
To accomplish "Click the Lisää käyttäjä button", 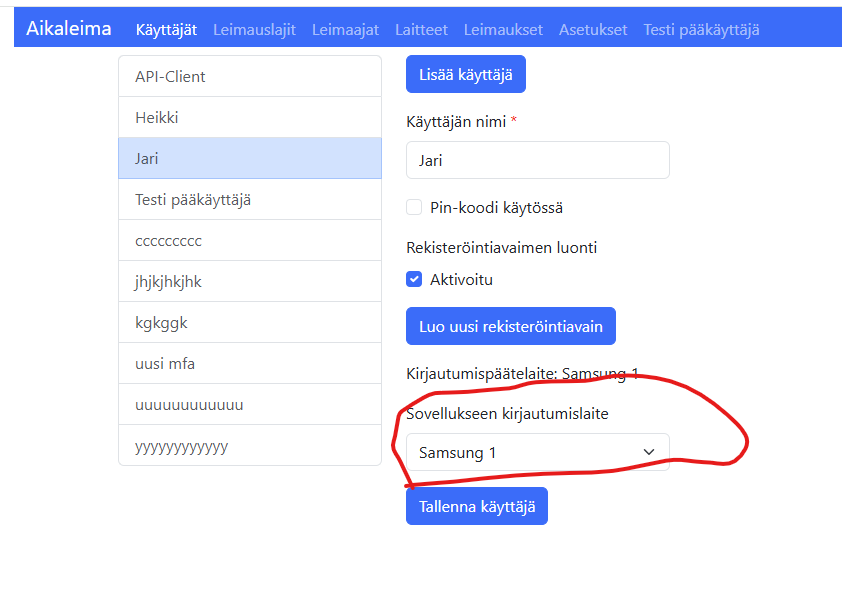I will [465, 73].
